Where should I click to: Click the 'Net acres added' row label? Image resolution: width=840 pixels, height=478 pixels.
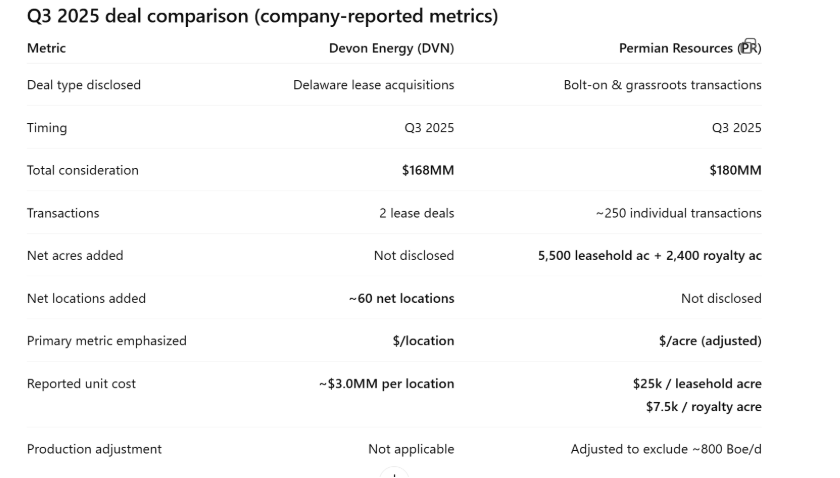[75, 255]
